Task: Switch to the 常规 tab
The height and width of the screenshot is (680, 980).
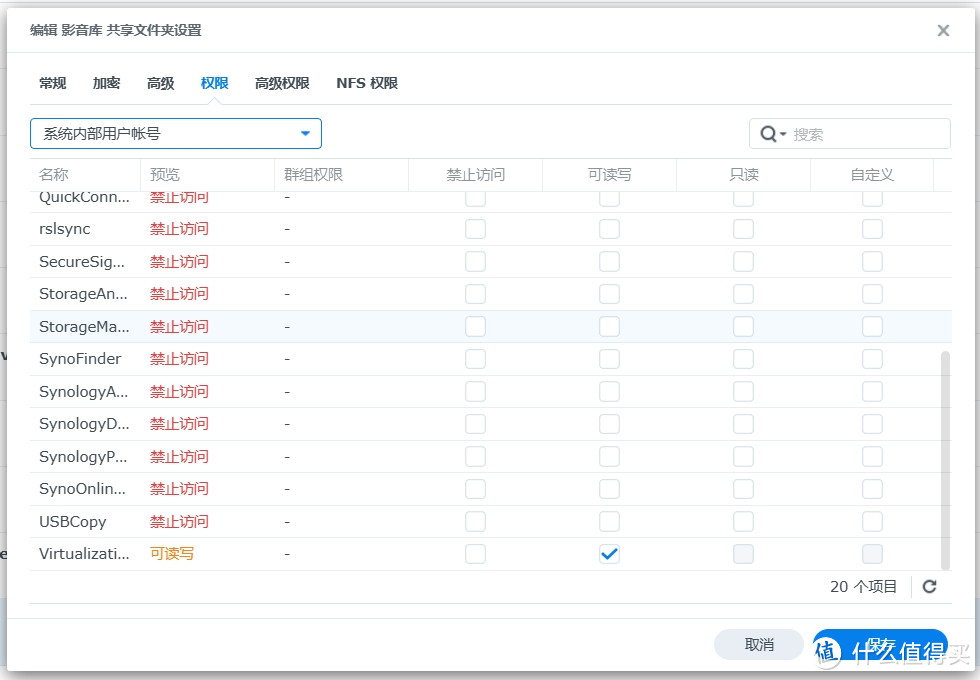Action: (52, 83)
